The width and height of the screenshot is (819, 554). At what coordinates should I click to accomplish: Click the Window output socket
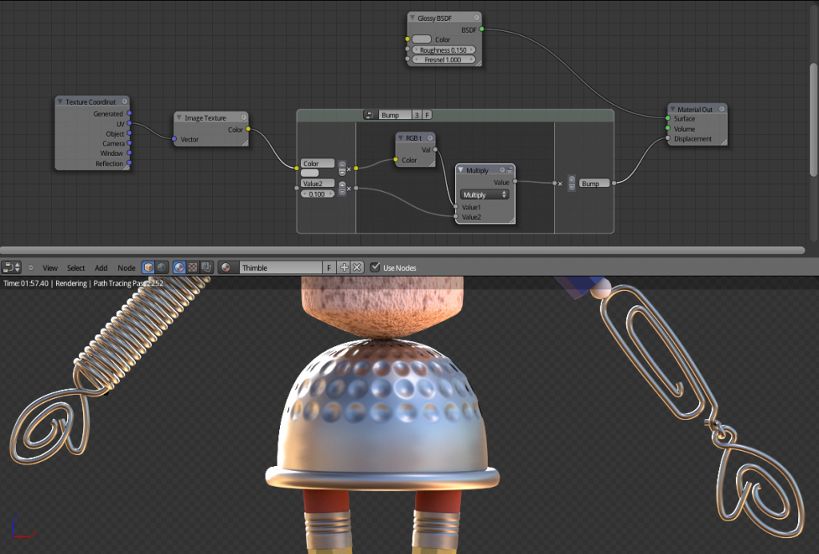tap(129, 153)
